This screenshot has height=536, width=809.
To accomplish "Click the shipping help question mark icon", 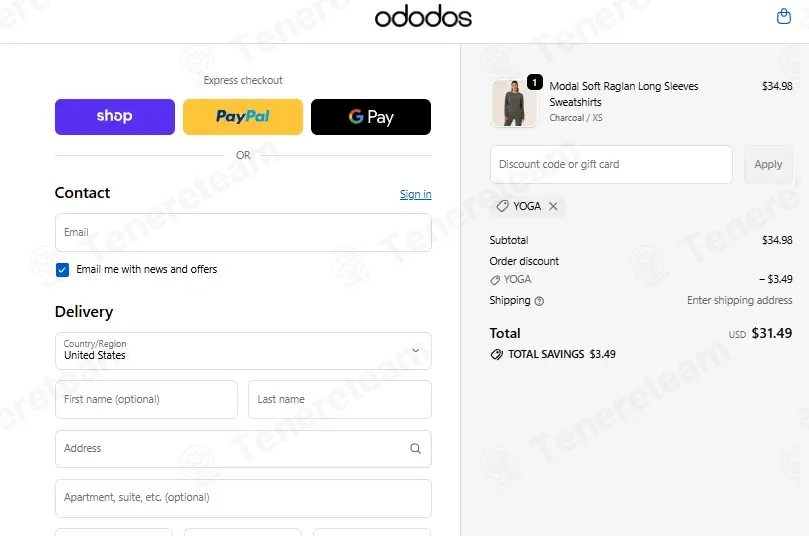I will (x=539, y=301).
